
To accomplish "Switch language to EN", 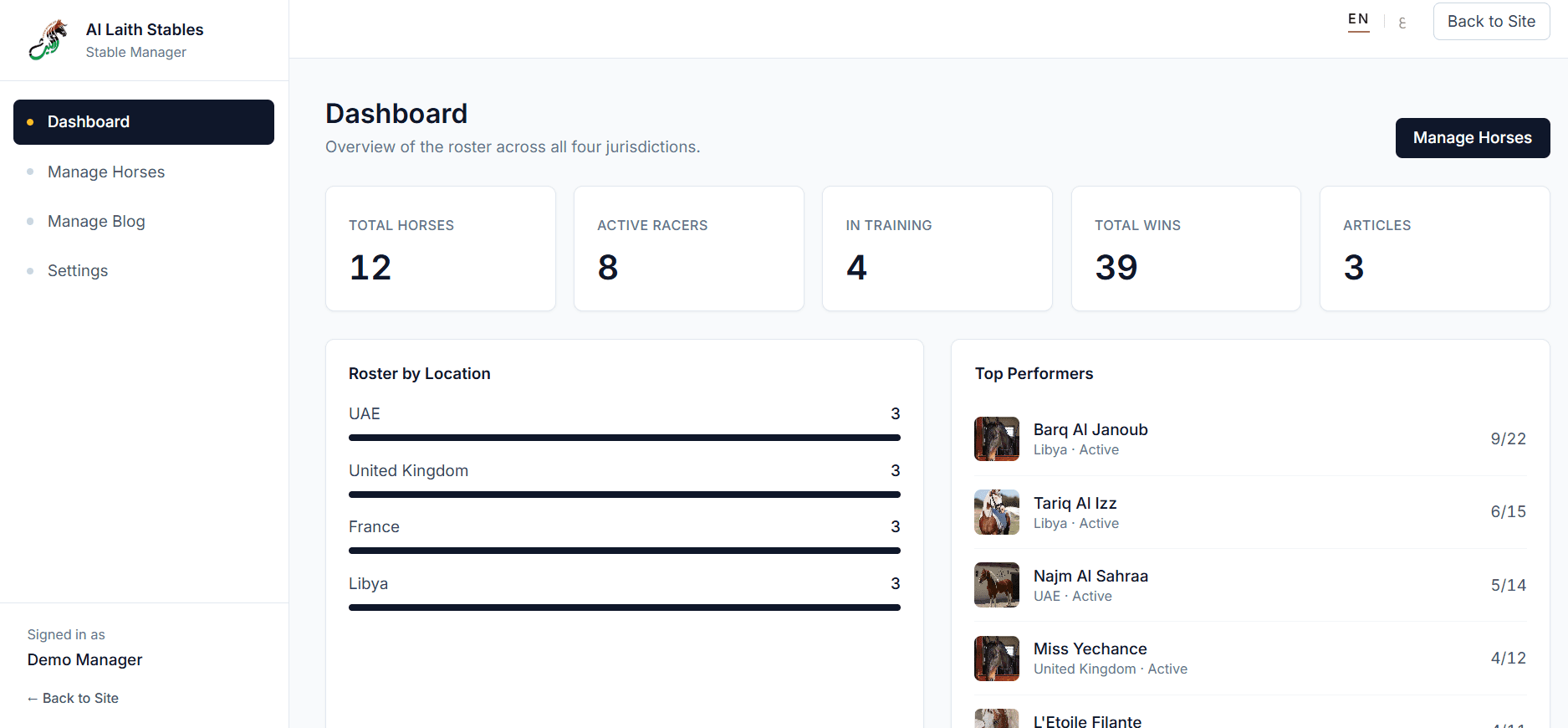I will [x=1358, y=20].
